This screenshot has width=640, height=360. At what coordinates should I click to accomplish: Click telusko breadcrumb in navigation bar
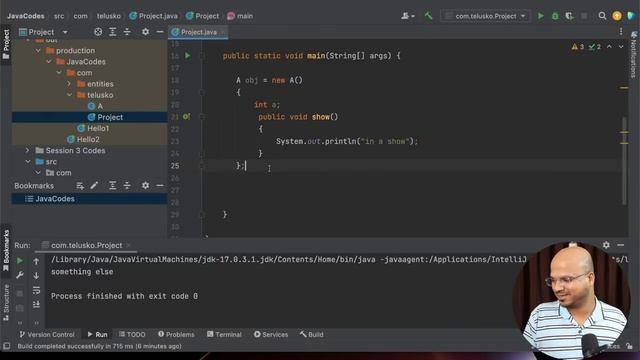pyautogui.click(x=109, y=16)
